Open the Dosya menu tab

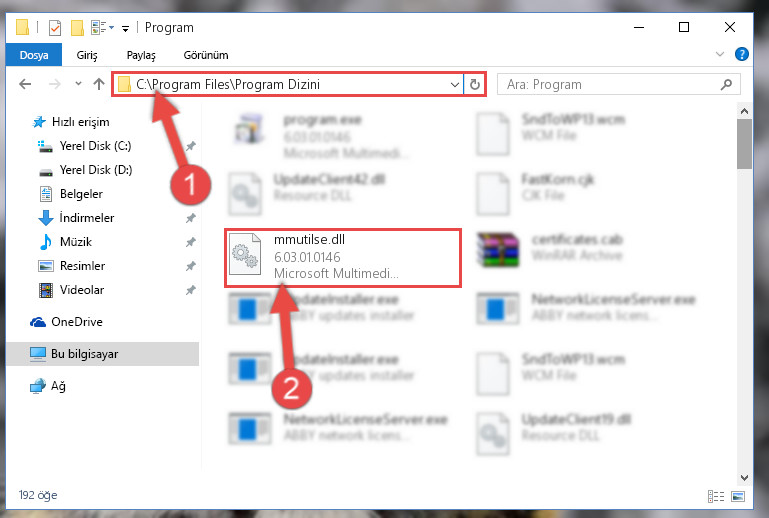(x=34, y=54)
